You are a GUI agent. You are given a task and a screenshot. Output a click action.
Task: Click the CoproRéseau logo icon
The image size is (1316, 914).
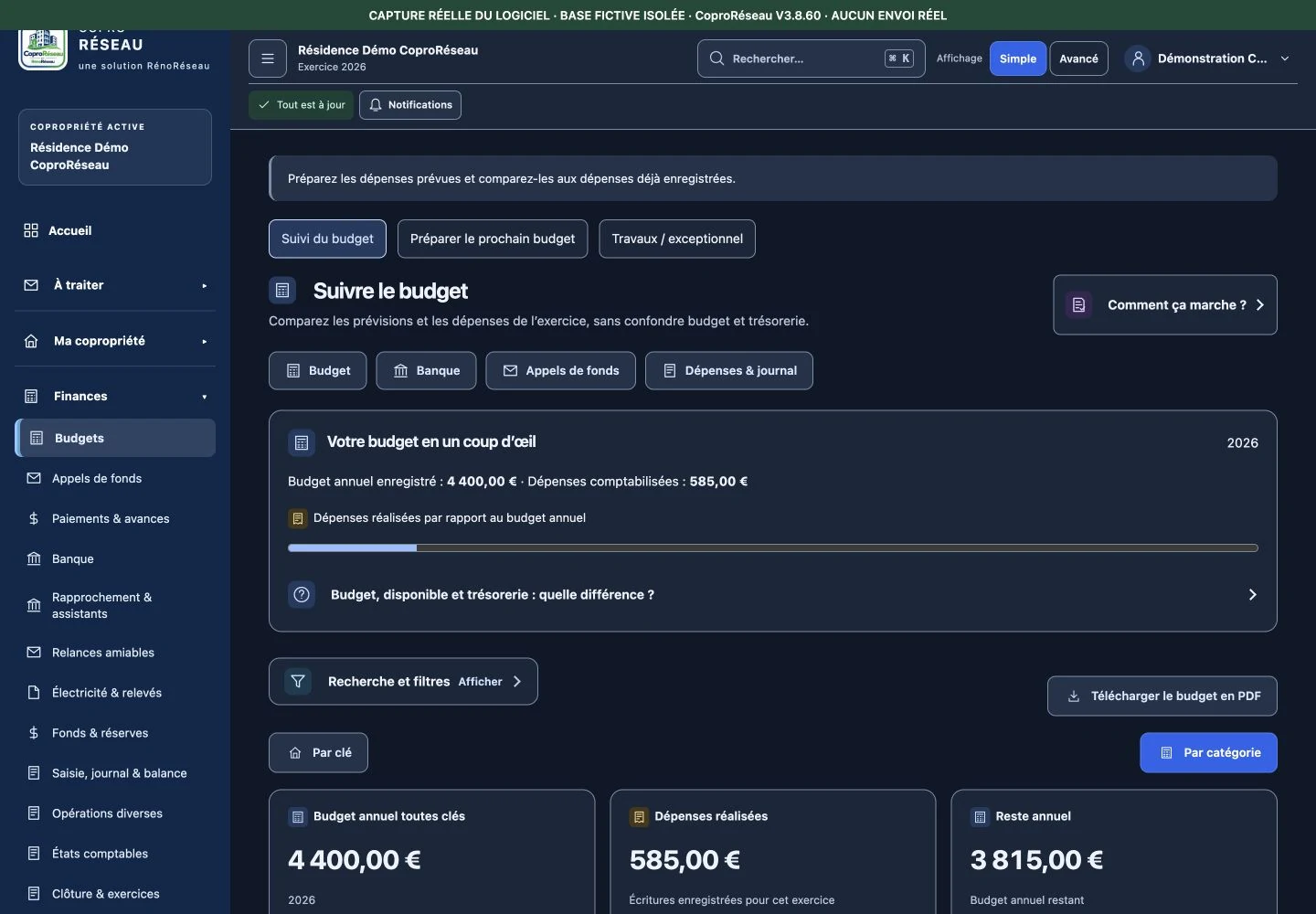pos(43,49)
